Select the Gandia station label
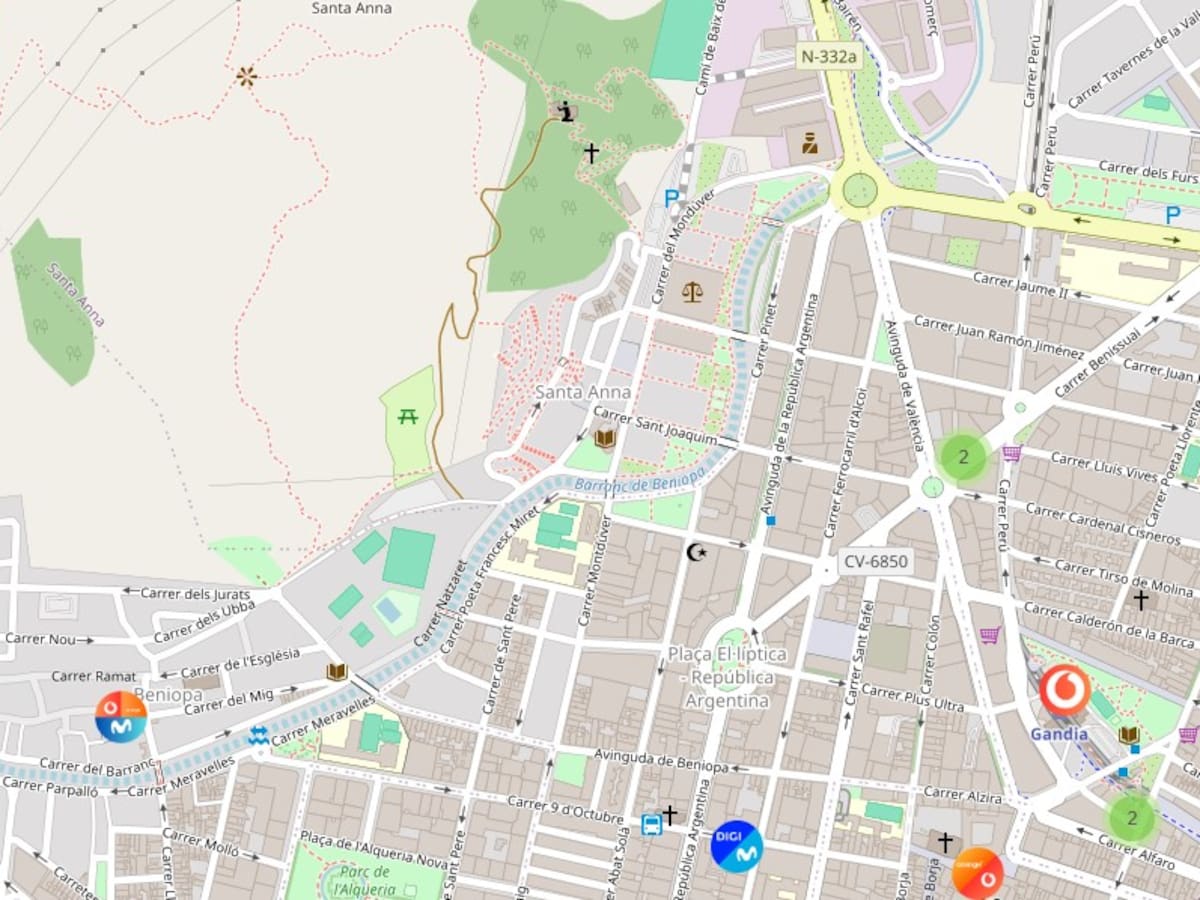Screen dimensions: 1200x900 pyautogui.click(x=1058, y=734)
